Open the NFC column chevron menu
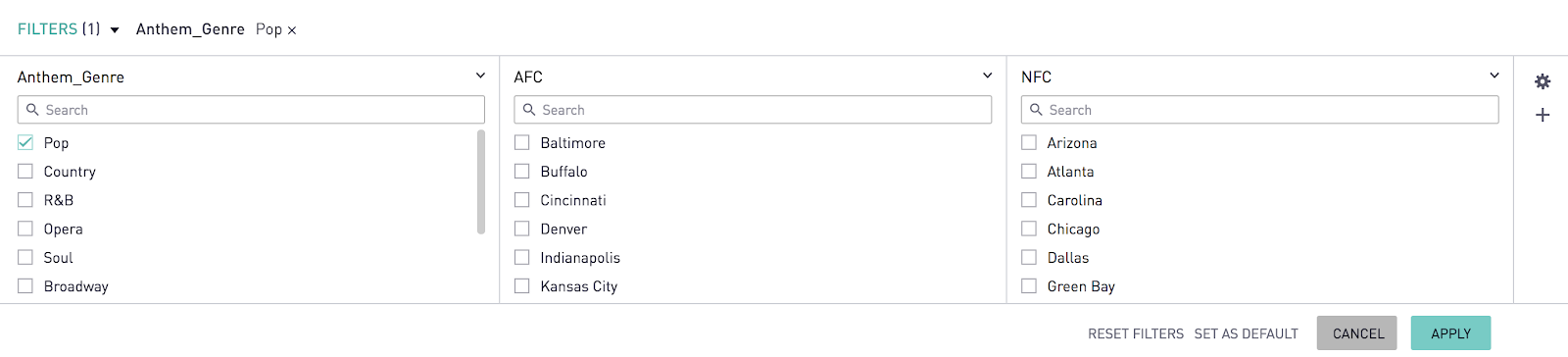Image resolution: width=1568 pixels, height=357 pixels. [x=1494, y=76]
